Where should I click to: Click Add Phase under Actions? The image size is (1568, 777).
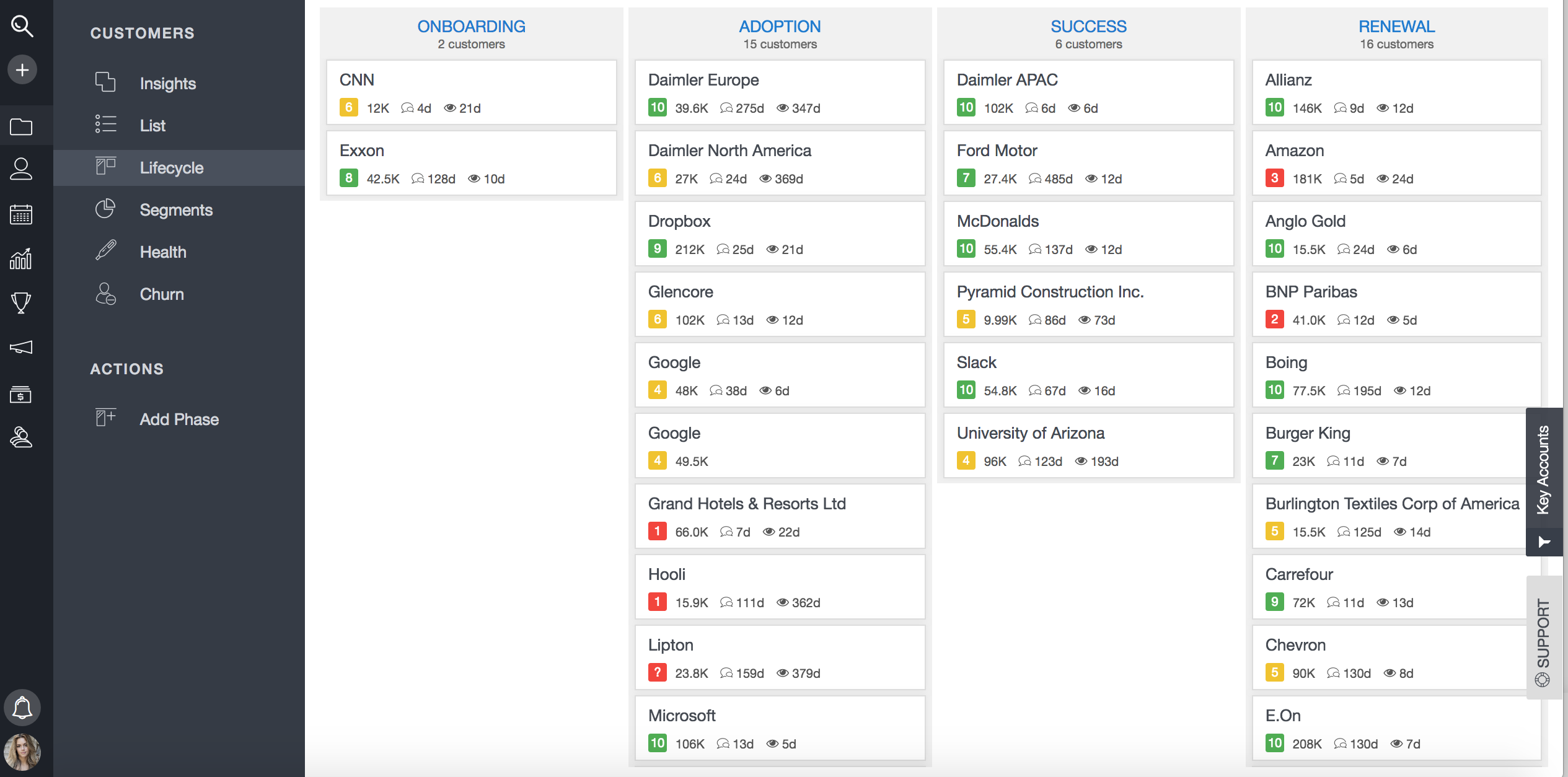178,419
